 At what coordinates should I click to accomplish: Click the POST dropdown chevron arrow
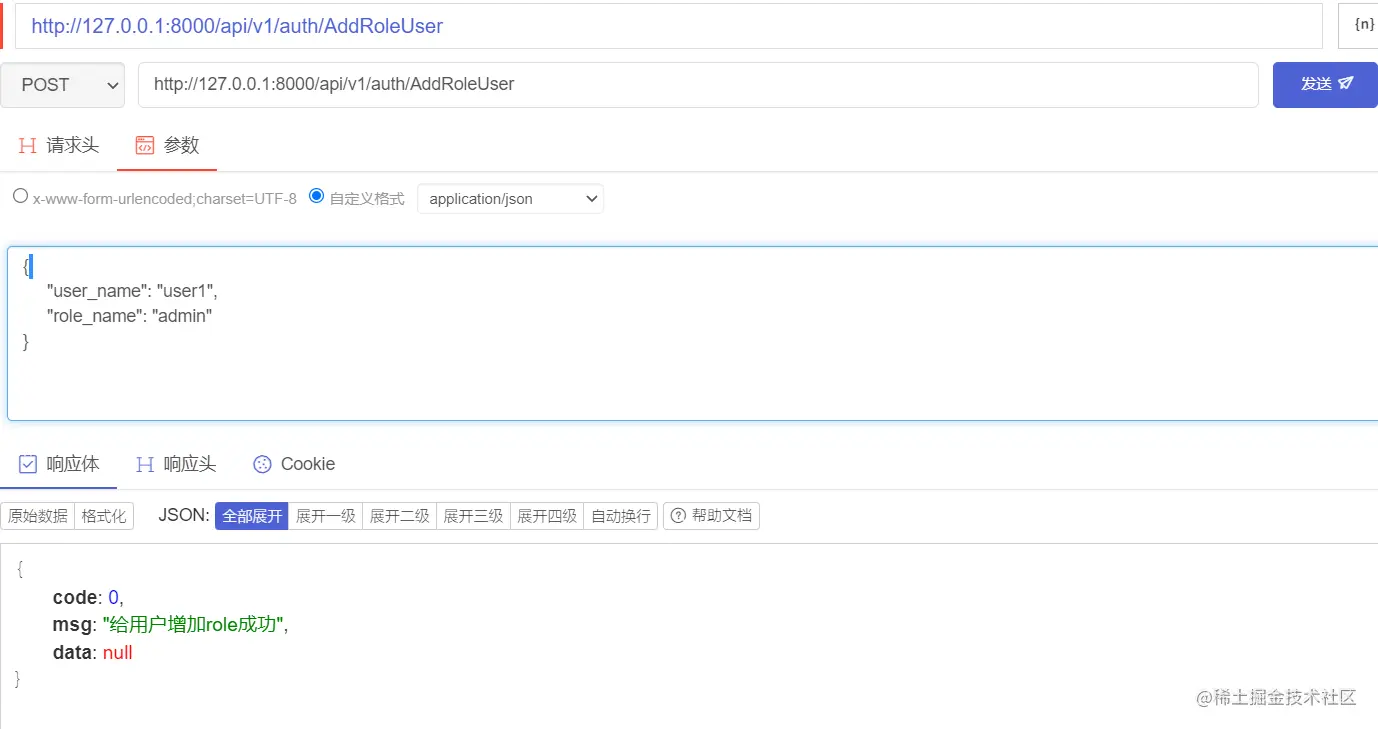point(112,86)
